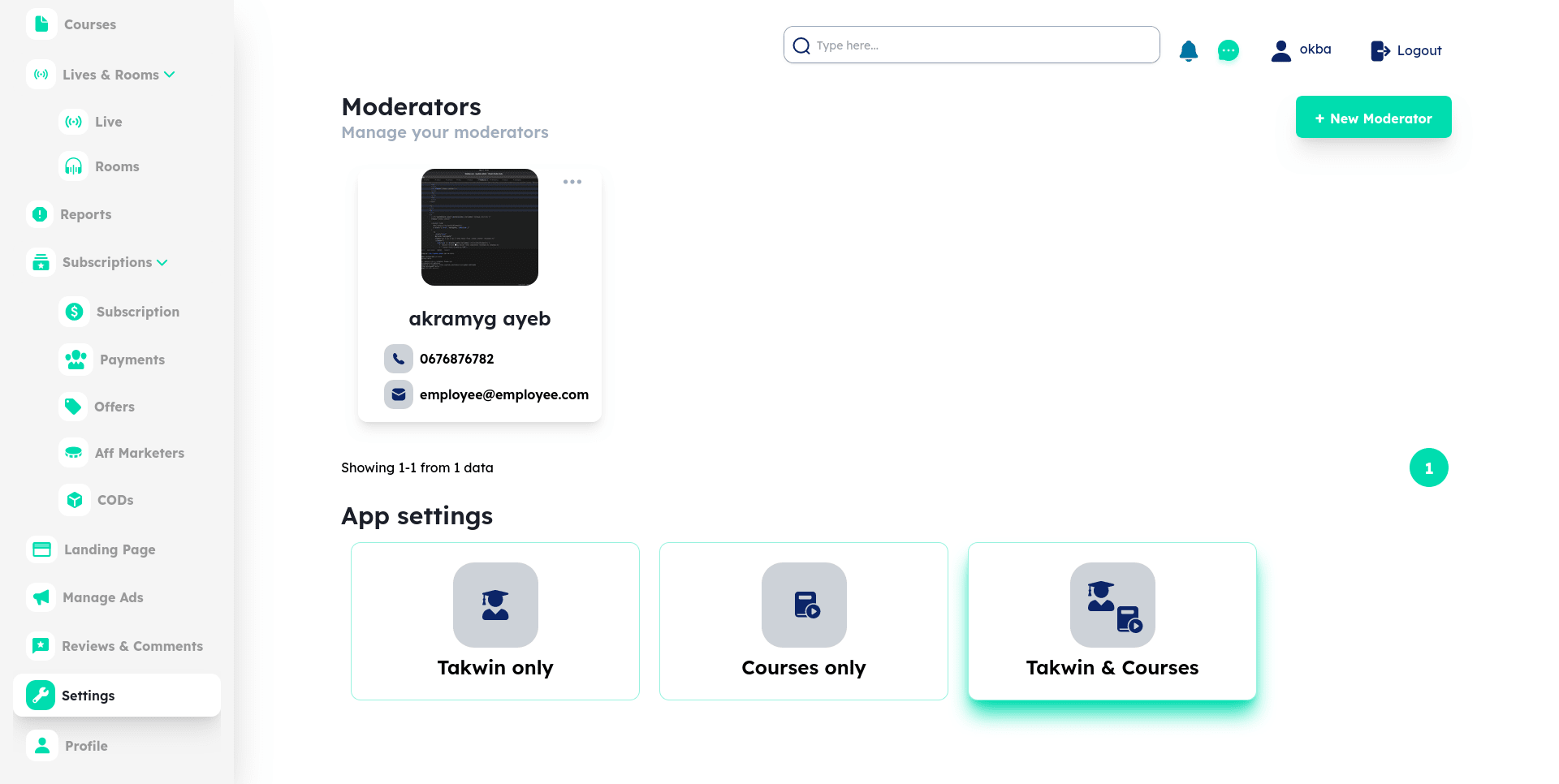Click the Takwin & Courses combined icon

pyautogui.click(x=1112, y=605)
